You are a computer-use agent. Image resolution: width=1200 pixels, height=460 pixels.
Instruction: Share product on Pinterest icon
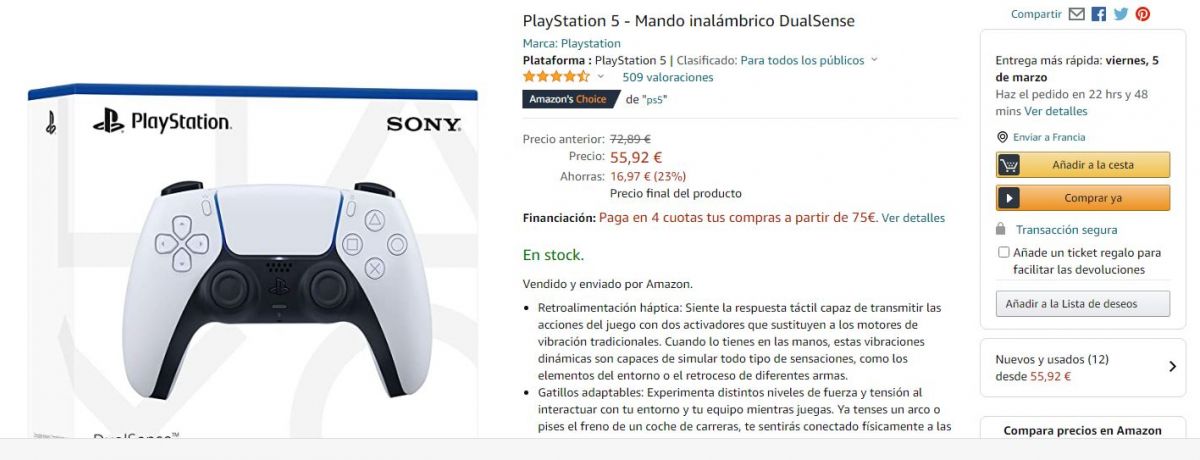(1142, 14)
